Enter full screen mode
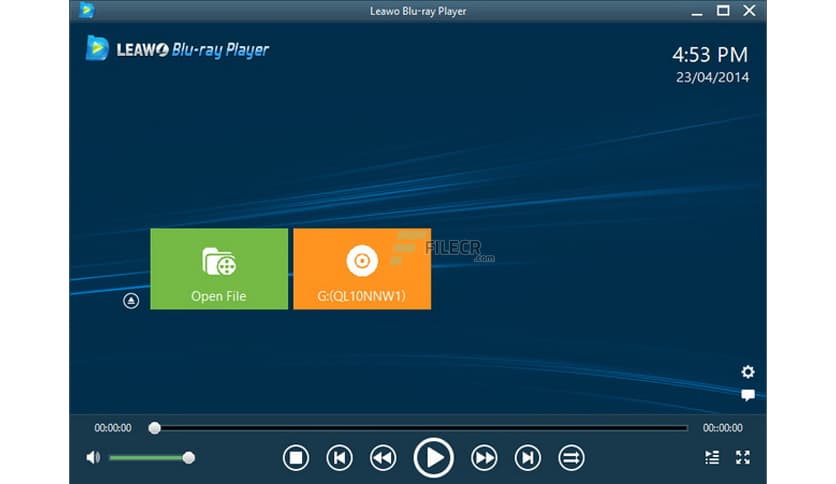 (x=743, y=457)
